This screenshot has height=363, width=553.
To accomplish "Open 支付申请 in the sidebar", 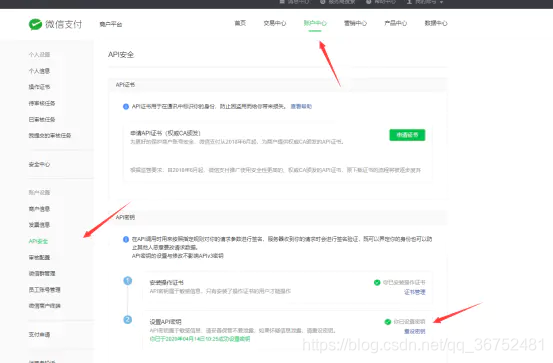I will [x=39, y=334].
